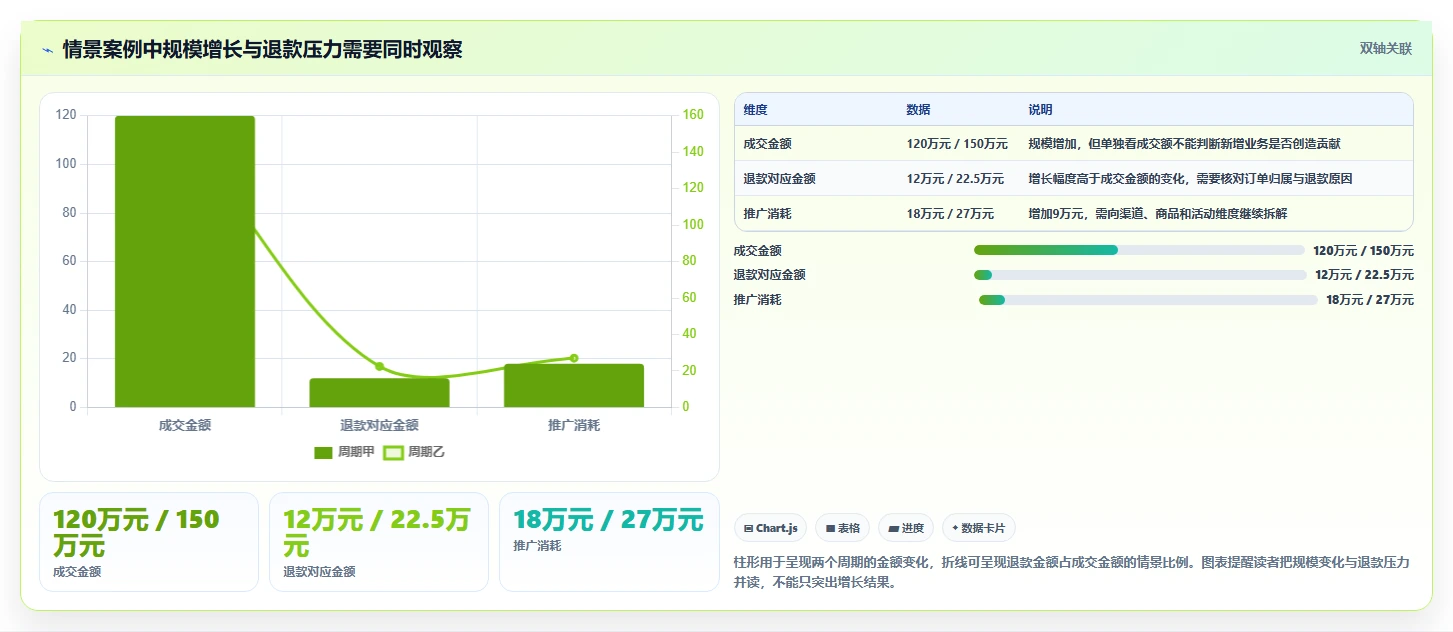Click the description starting 增长幅度高于
The width and height of the screenshot is (1453, 632).
coord(1190,179)
